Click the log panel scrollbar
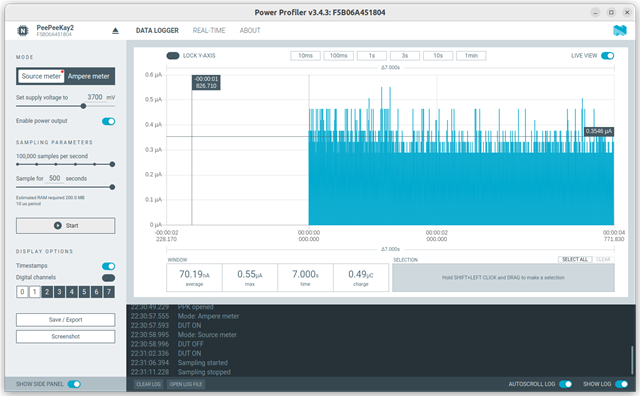Screen dimensions: 640x396 (632, 360)
